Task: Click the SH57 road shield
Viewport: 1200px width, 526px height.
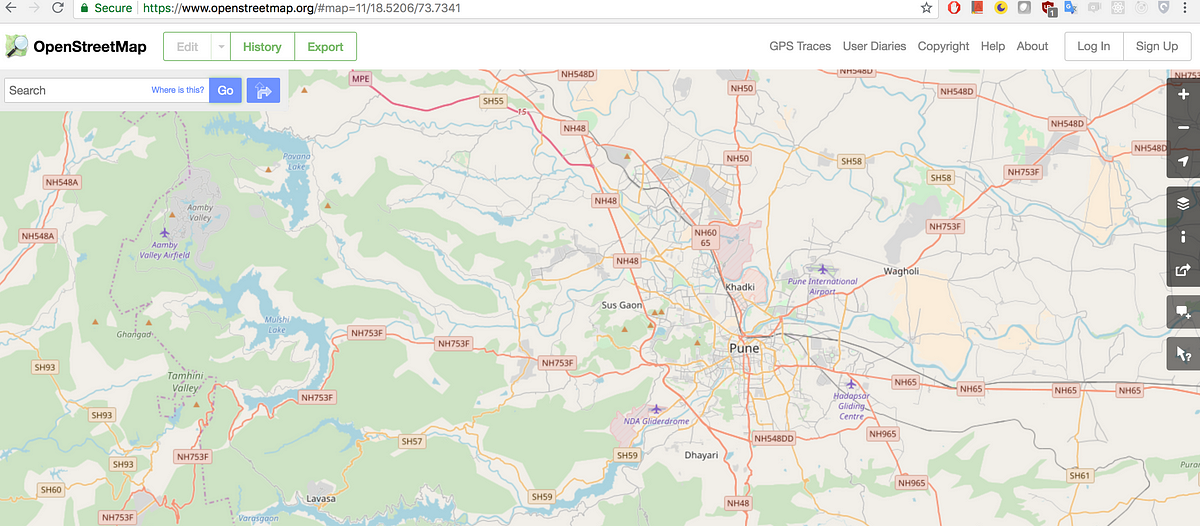Action: 412,441
